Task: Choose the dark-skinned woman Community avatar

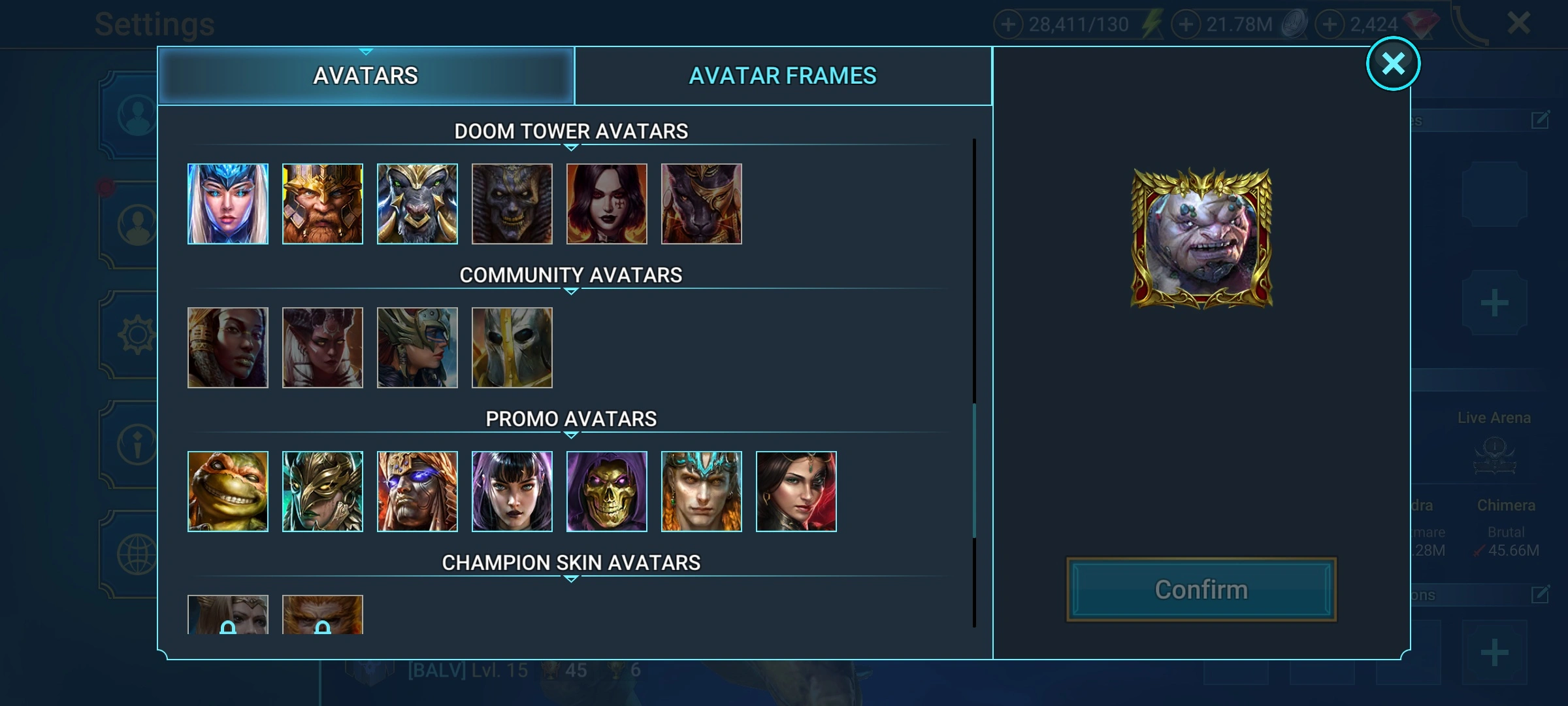Action: coord(227,348)
